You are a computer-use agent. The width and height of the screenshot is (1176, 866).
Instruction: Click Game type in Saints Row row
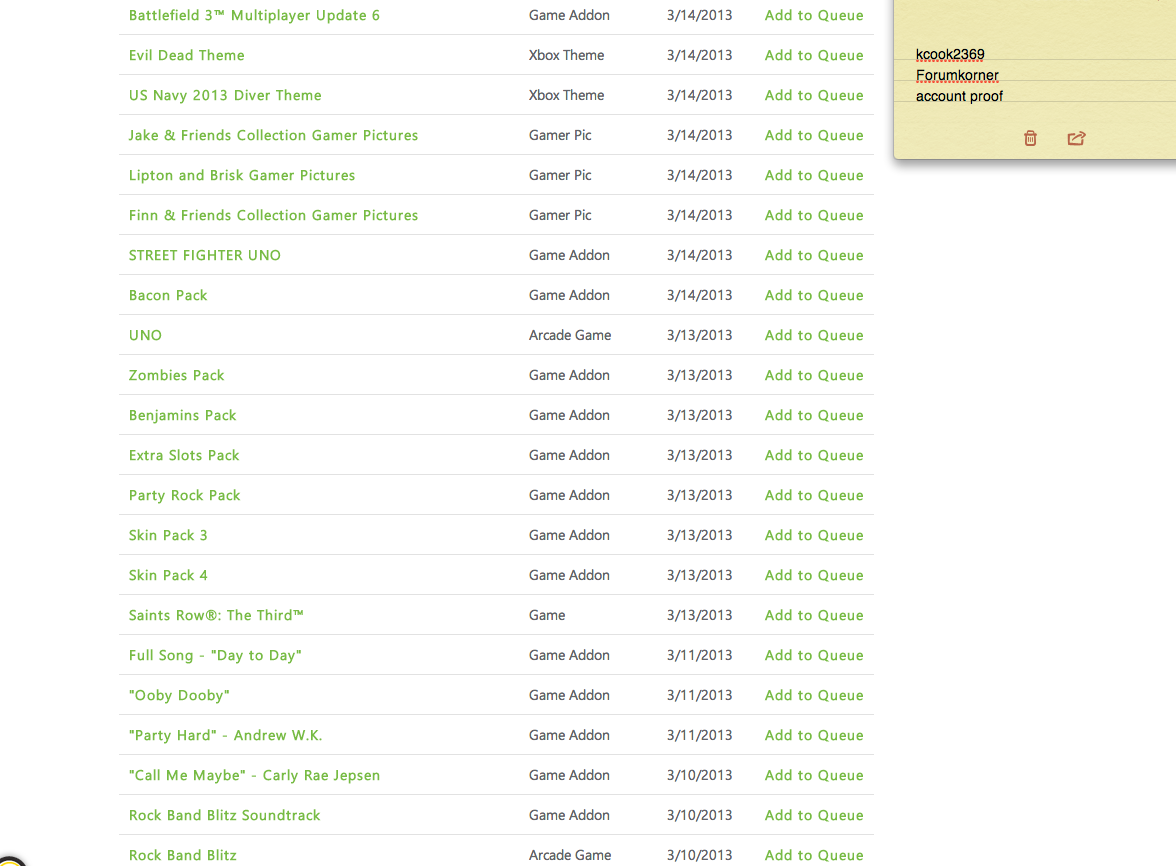547,615
